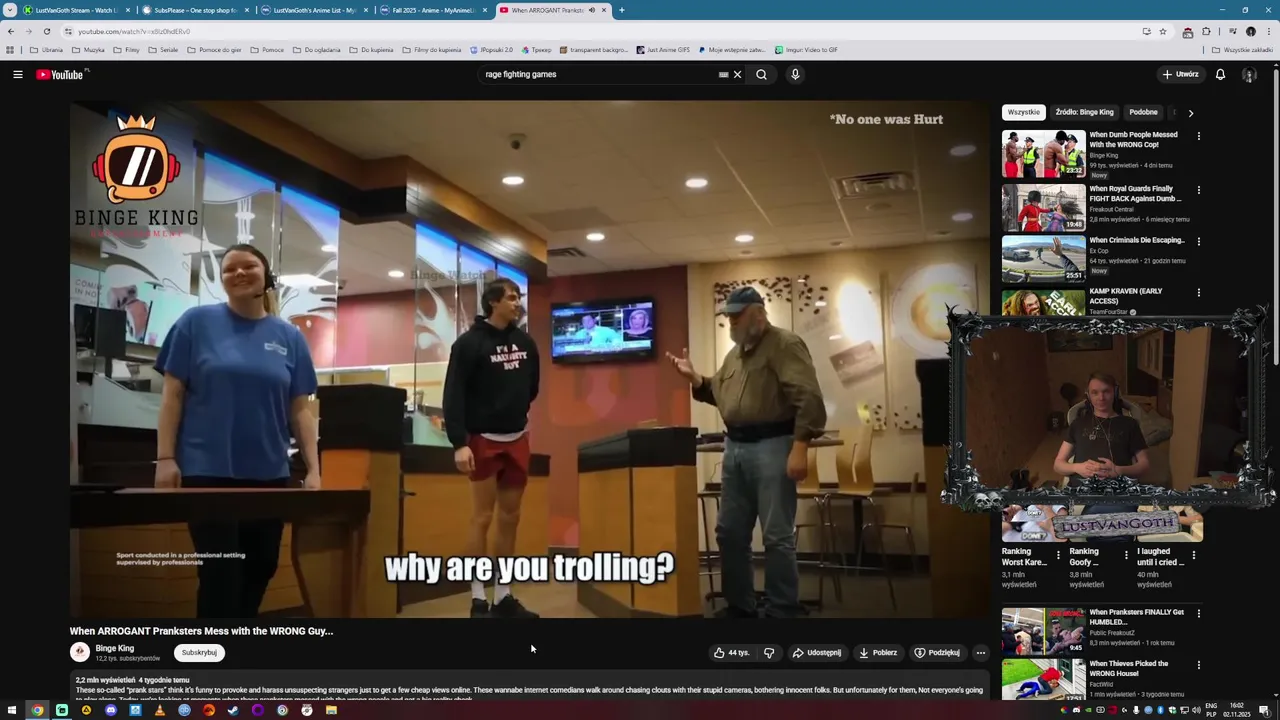The height and width of the screenshot is (720, 1280).
Task: Open the YouTube guide hamburger menu
Action: coord(18,74)
